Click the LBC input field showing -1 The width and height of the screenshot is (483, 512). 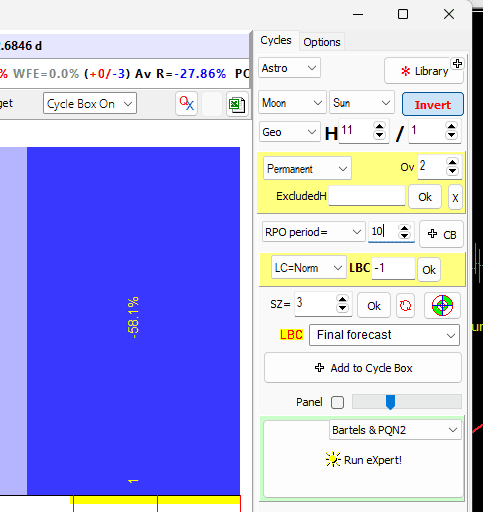[x=393, y=268]
